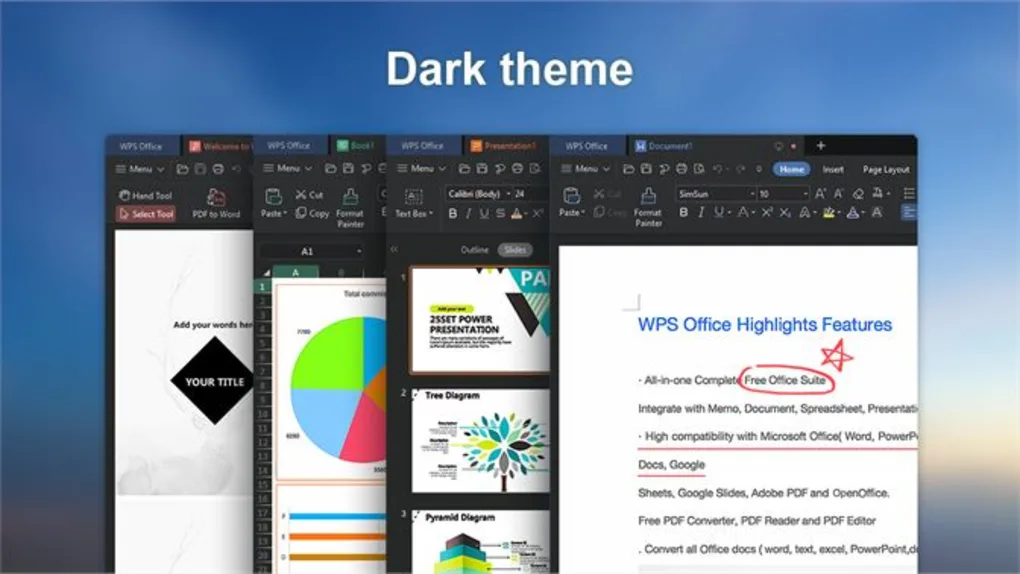Open the A1 cell name box dropdown
This screenshot has width=1020, height=574.
358,251
